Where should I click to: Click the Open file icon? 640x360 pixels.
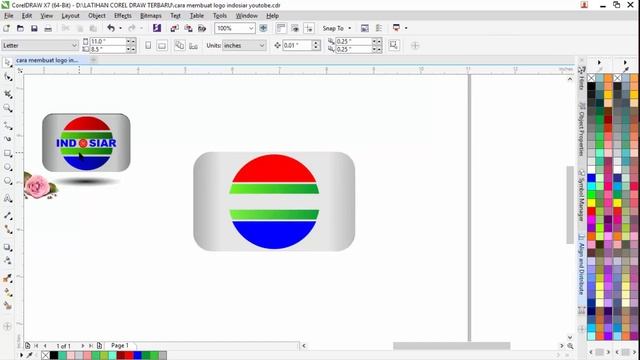[20, 28]
